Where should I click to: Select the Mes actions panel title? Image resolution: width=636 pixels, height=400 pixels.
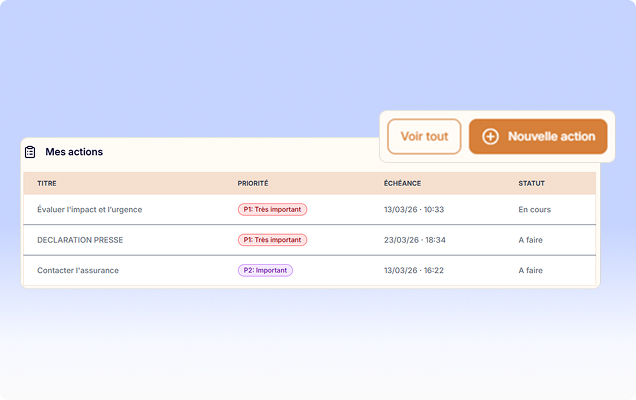coord(74,152)
